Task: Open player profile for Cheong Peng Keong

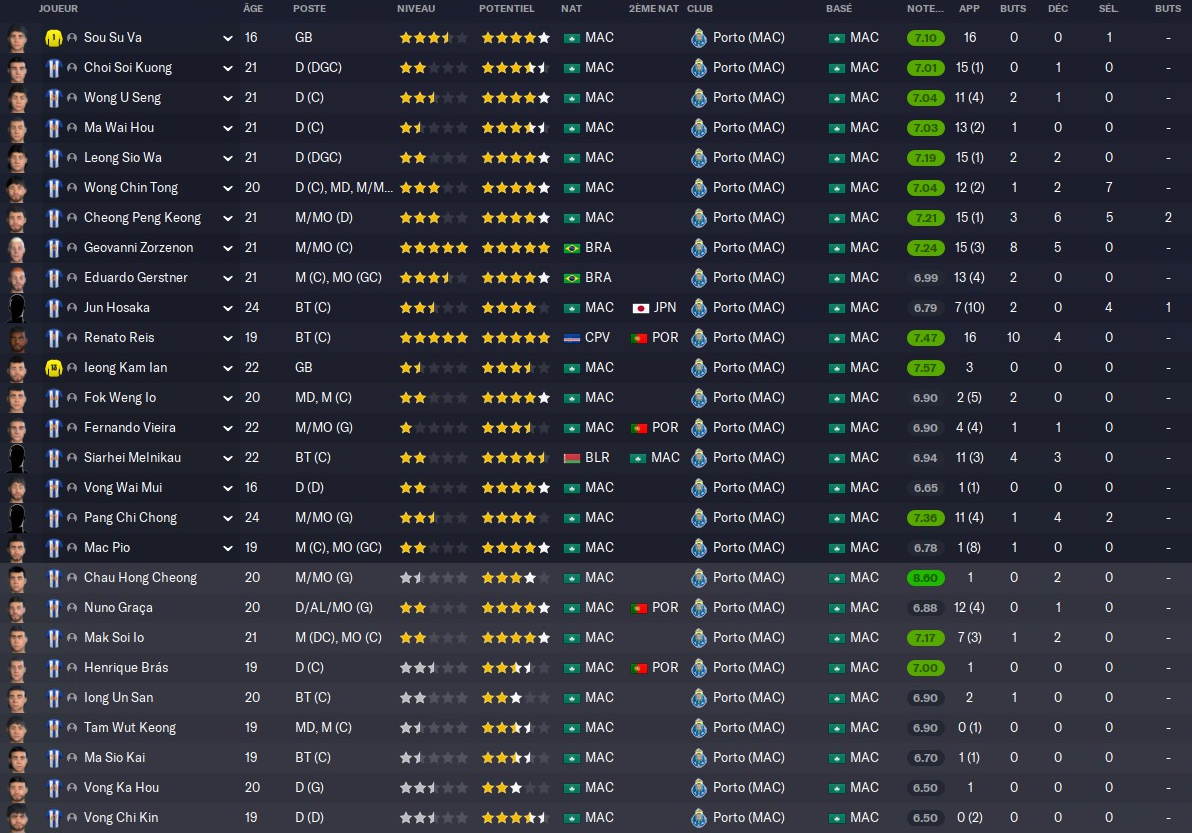Action: pyautogui.click(x=142, y=217)
